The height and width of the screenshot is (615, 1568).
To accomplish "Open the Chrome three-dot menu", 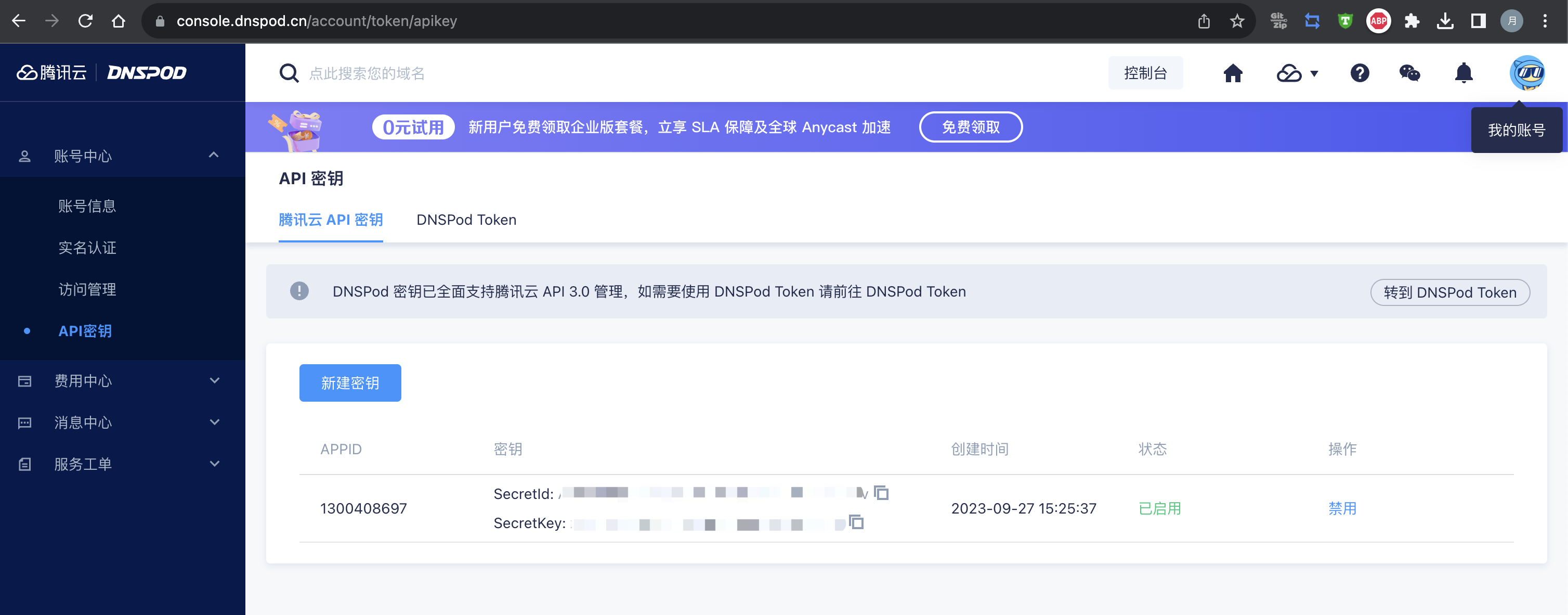I will (x=1545, y=21).
